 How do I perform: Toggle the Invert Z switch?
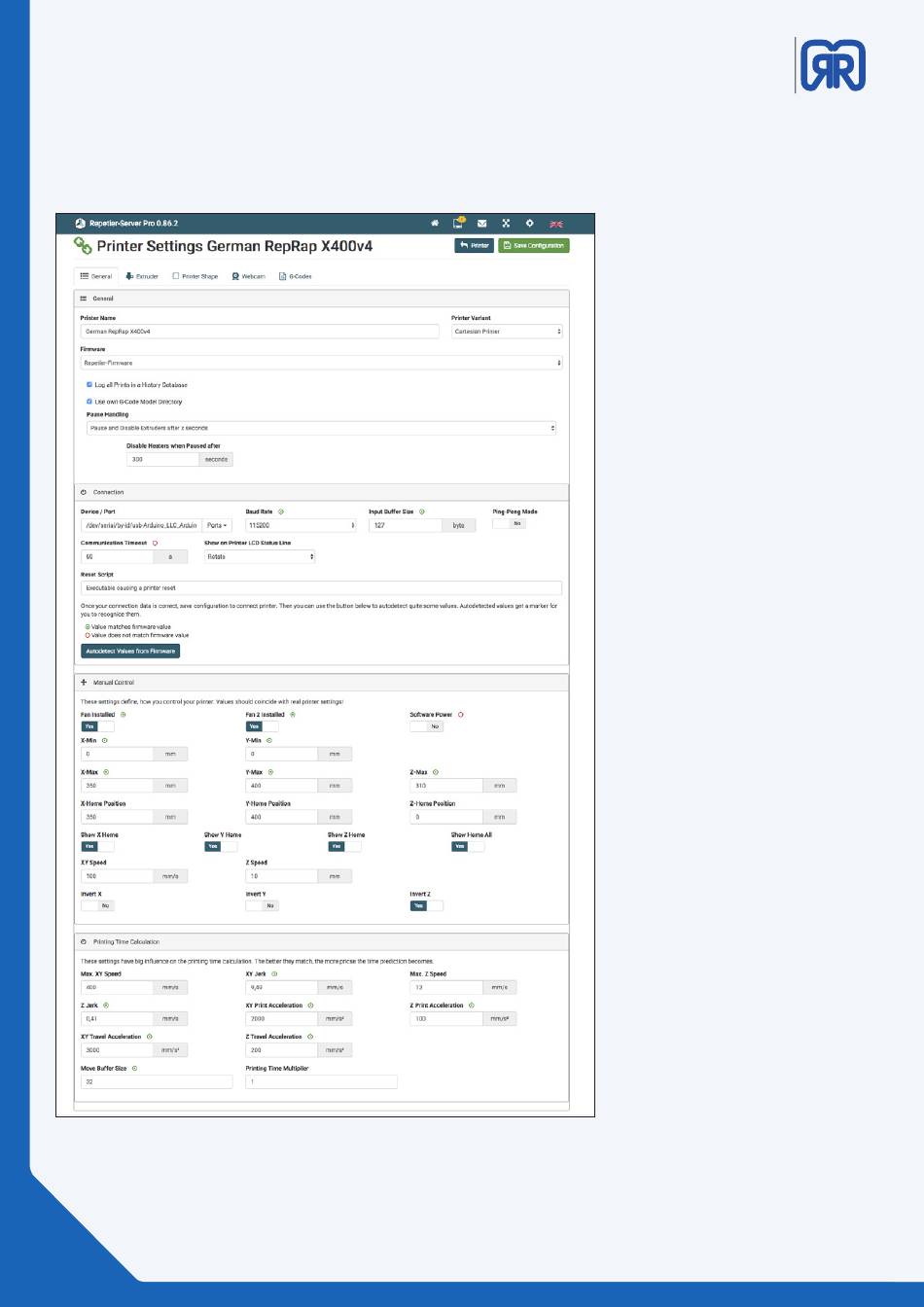point(426,905)
